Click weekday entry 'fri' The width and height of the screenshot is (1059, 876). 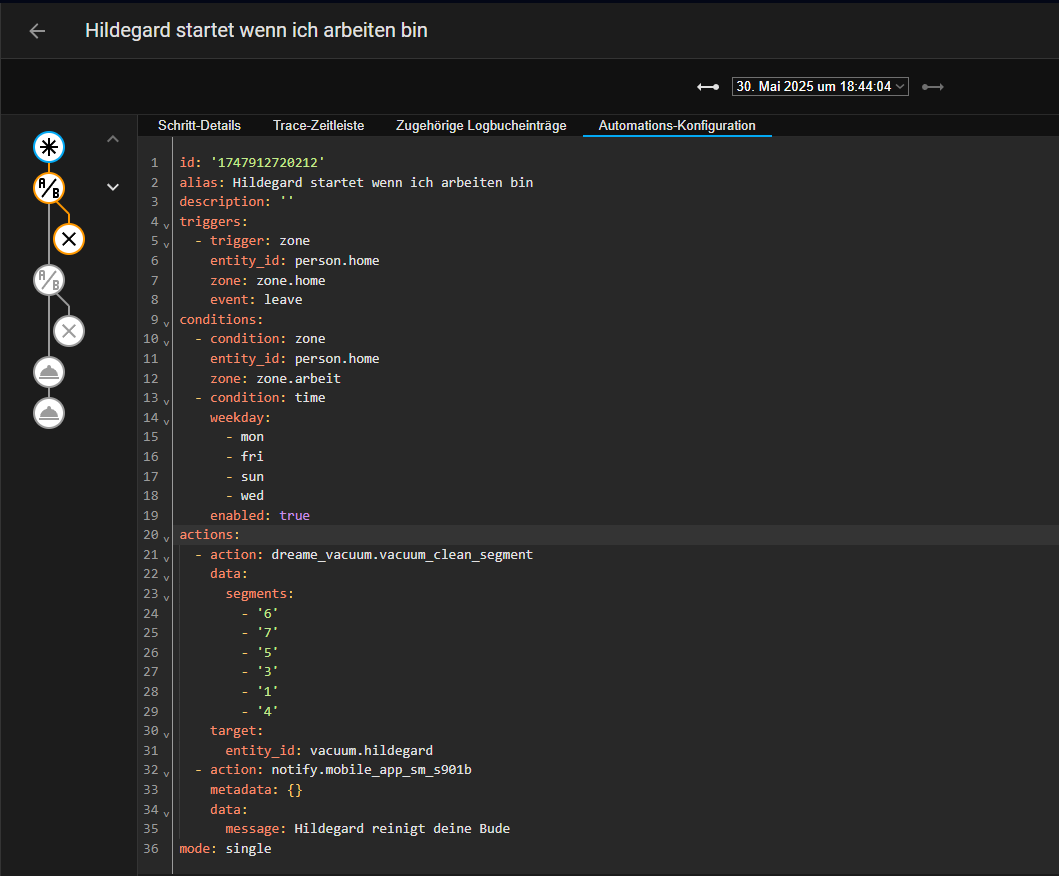coord(252,457)
